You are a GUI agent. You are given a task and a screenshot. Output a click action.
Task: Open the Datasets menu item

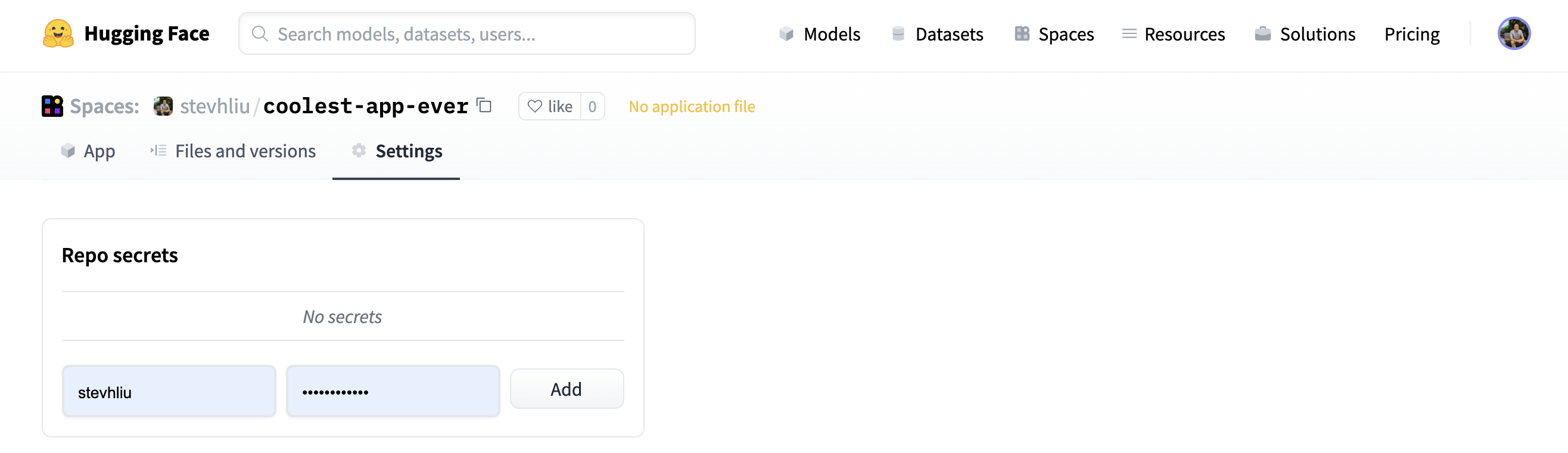coord(949,34)
